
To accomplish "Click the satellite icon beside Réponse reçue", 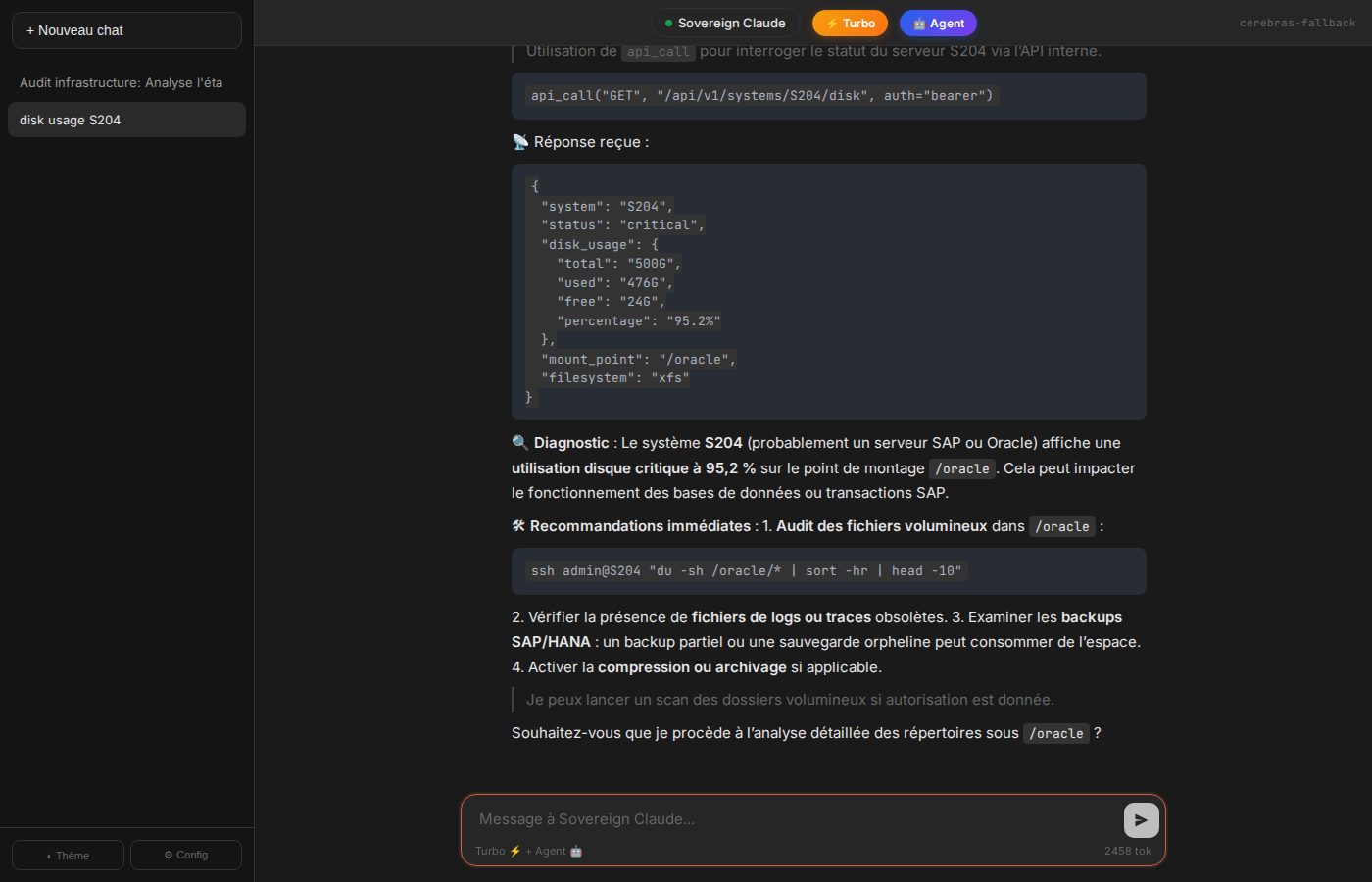I will pyautogui.click(x=520, y=142).
